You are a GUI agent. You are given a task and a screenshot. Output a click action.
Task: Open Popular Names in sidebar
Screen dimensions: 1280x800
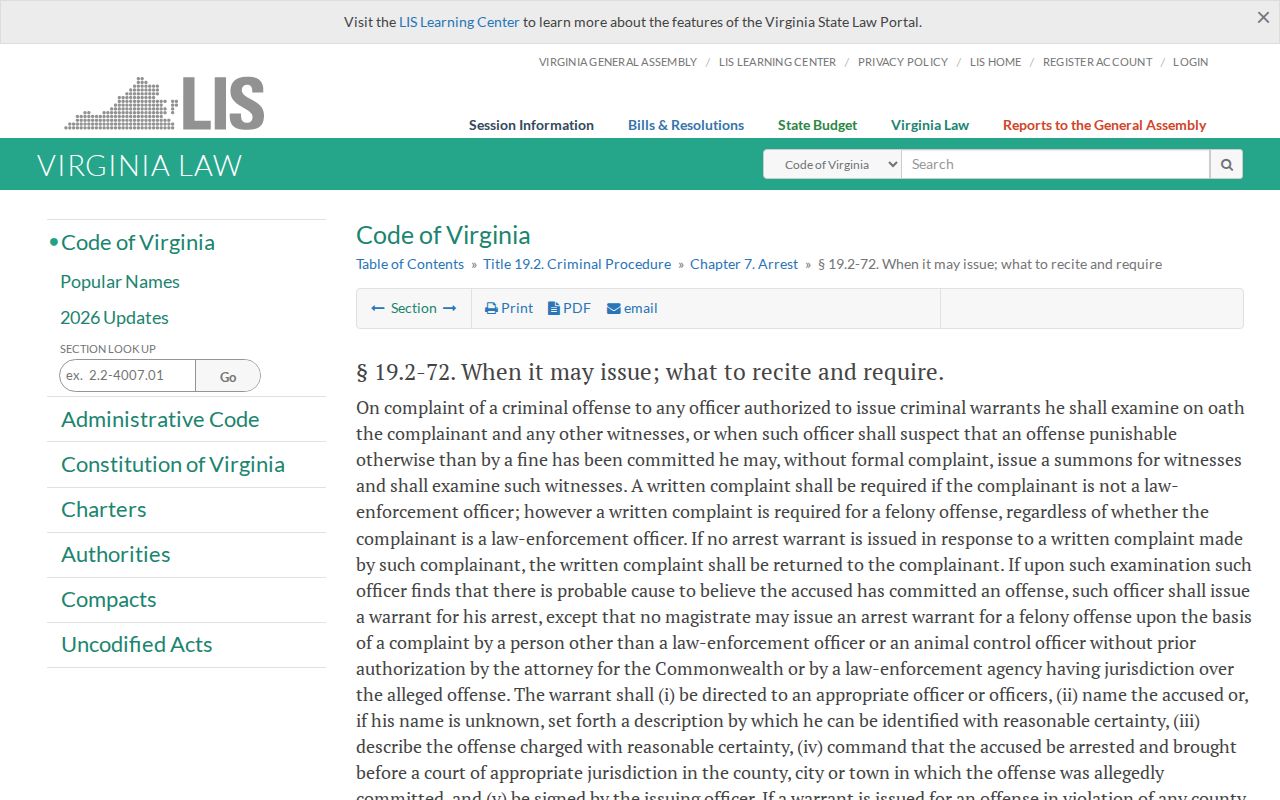click(x=120, y=282)
